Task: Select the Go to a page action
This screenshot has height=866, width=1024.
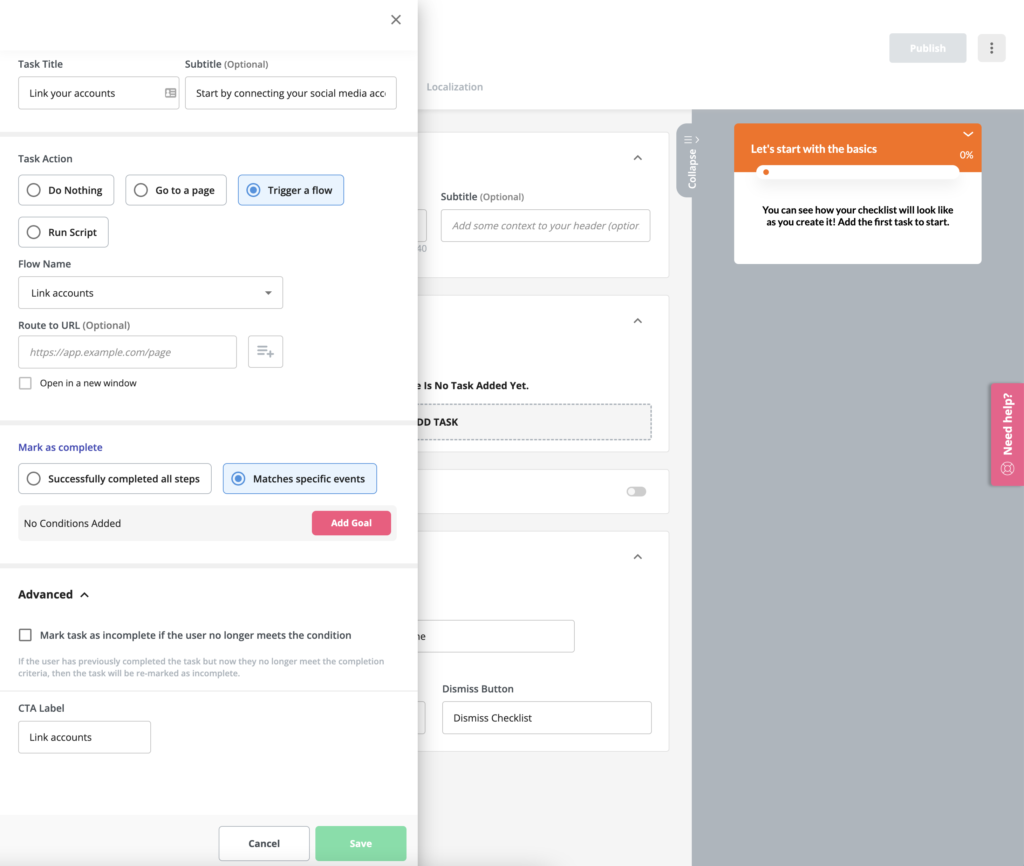Action: 176,190
